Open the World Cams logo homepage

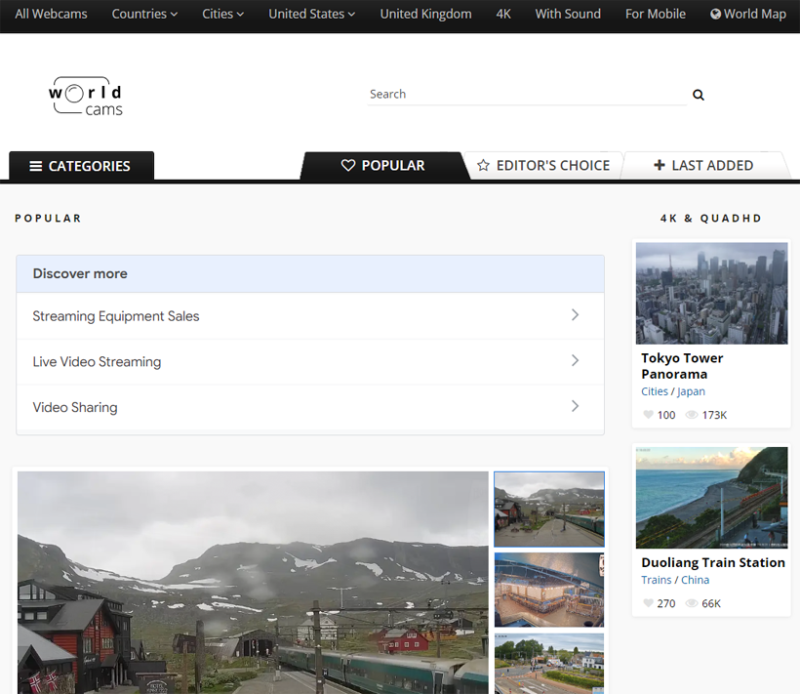point(86,96)
